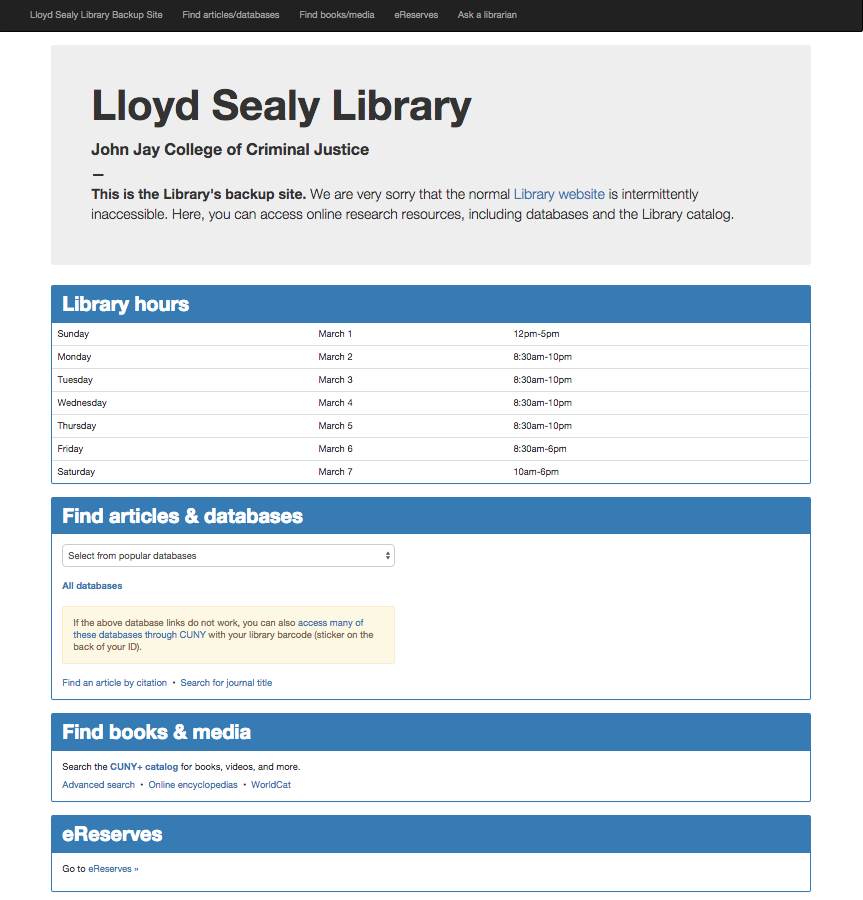863x900 pixels.
Task: Click the March 6 date cell
Action: 335,449
